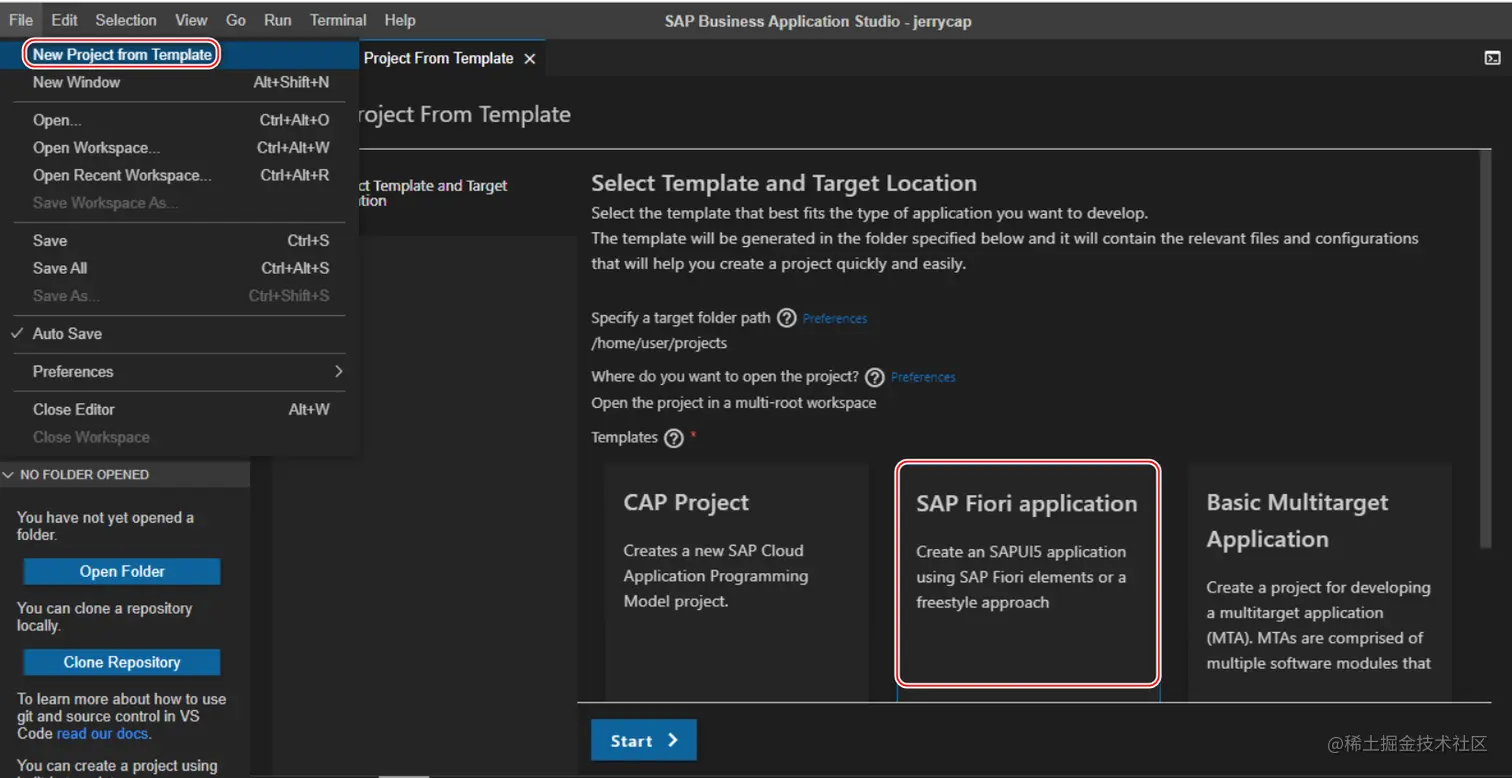The height and width of the screenshot is (778, 1512).
Task: Follow the read our docs link
Action: coord(103,733)
